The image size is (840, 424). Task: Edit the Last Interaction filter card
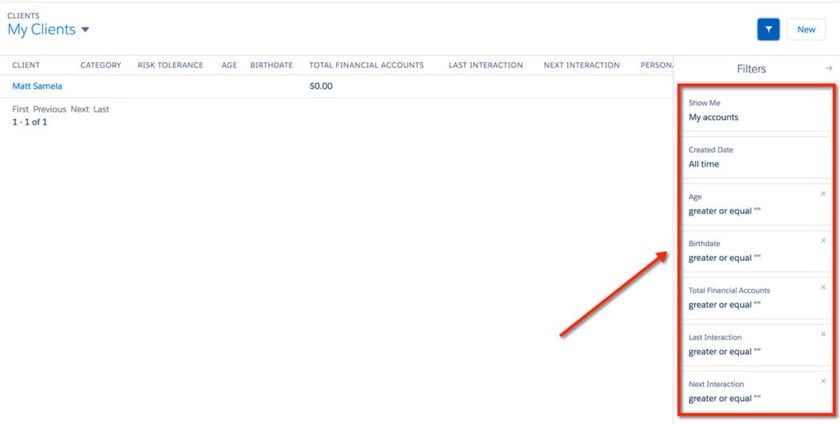756,345
